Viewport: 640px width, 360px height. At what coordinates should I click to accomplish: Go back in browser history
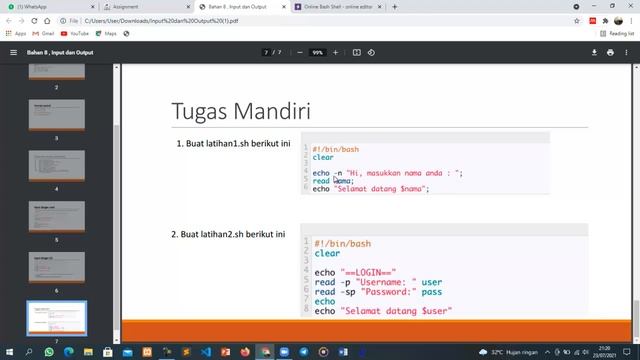click(x=9, y=21)
